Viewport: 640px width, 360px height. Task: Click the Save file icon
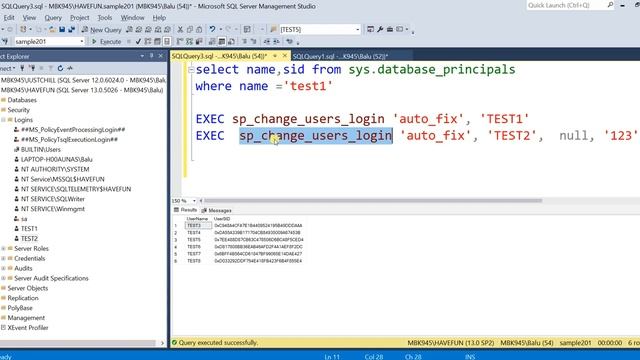tap(62, 29)
